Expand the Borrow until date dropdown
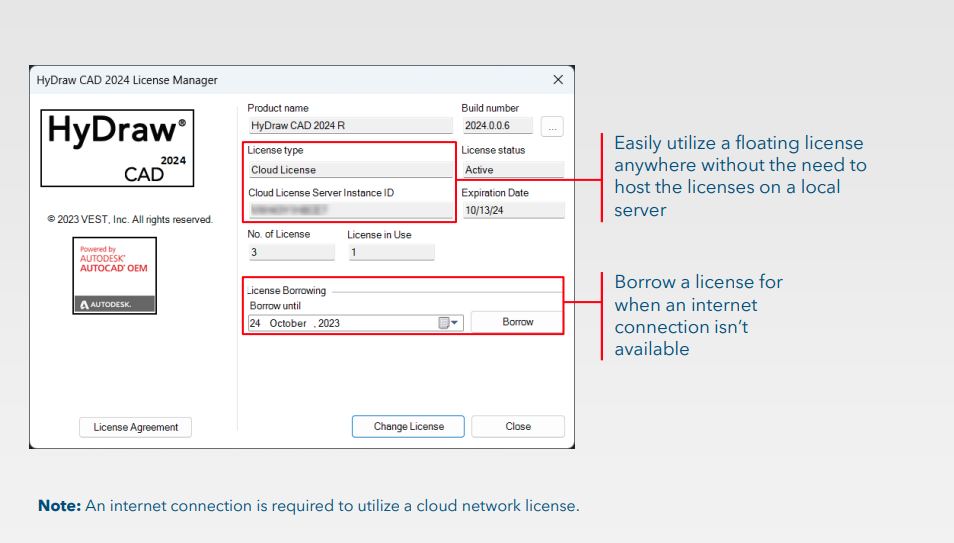 (449, 323)
